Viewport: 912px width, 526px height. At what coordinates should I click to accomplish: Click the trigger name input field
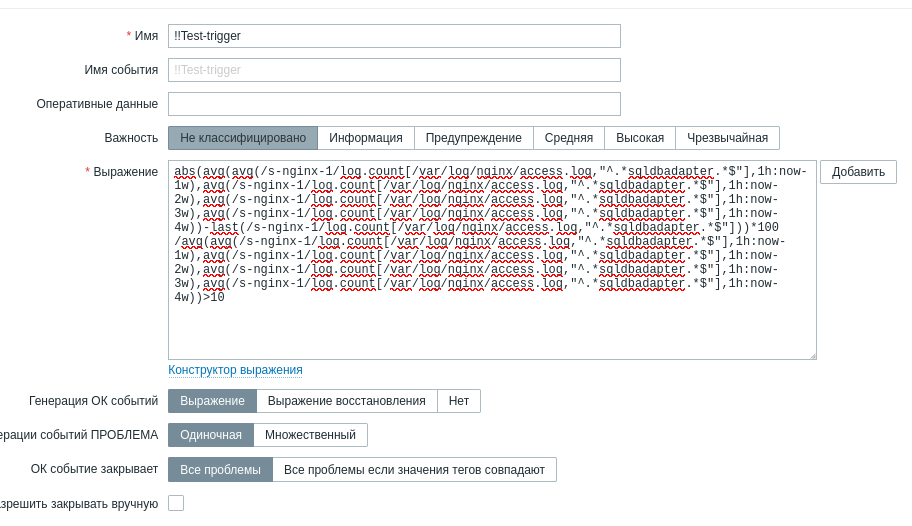click(394, 36)
